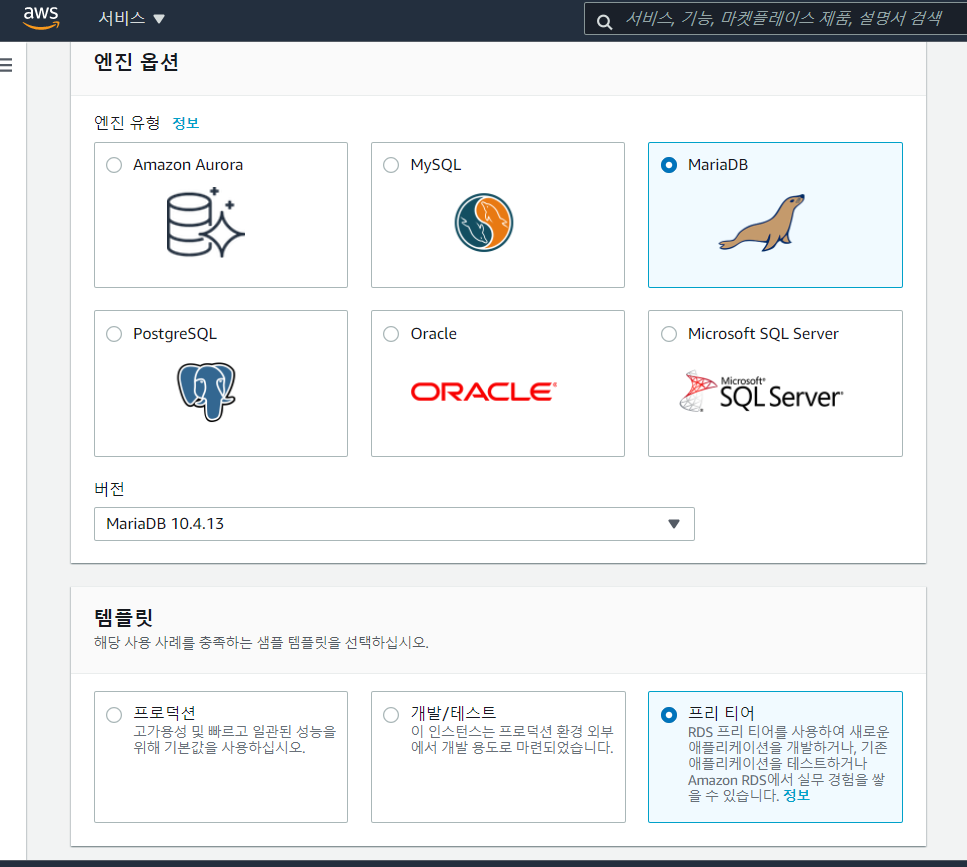967x867 pixels.
Task: Click the Amazon Aurora database icon
Action: coord(205,222)
